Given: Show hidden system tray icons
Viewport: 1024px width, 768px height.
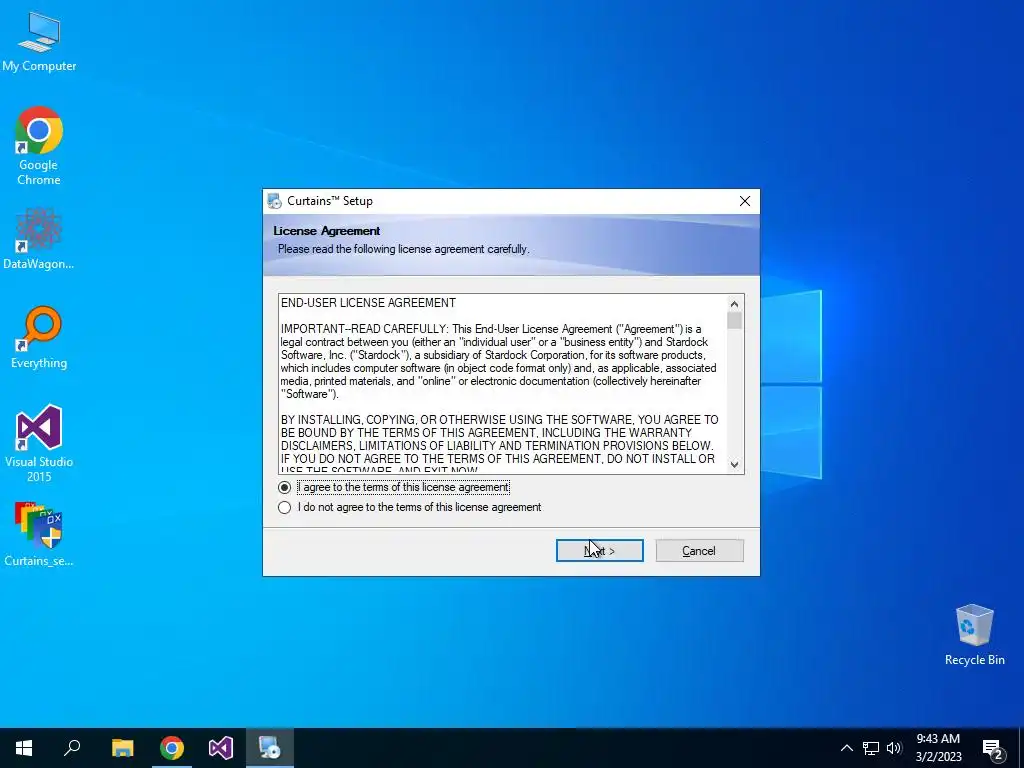Looking at the screenshot, I should click(846, 748).
